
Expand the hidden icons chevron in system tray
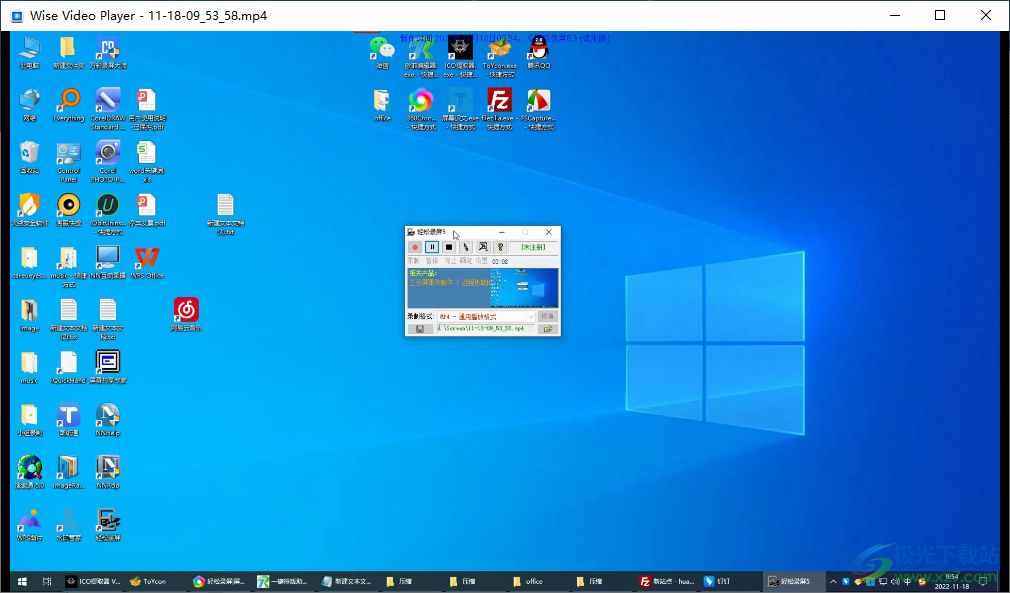tap(833, 580)
